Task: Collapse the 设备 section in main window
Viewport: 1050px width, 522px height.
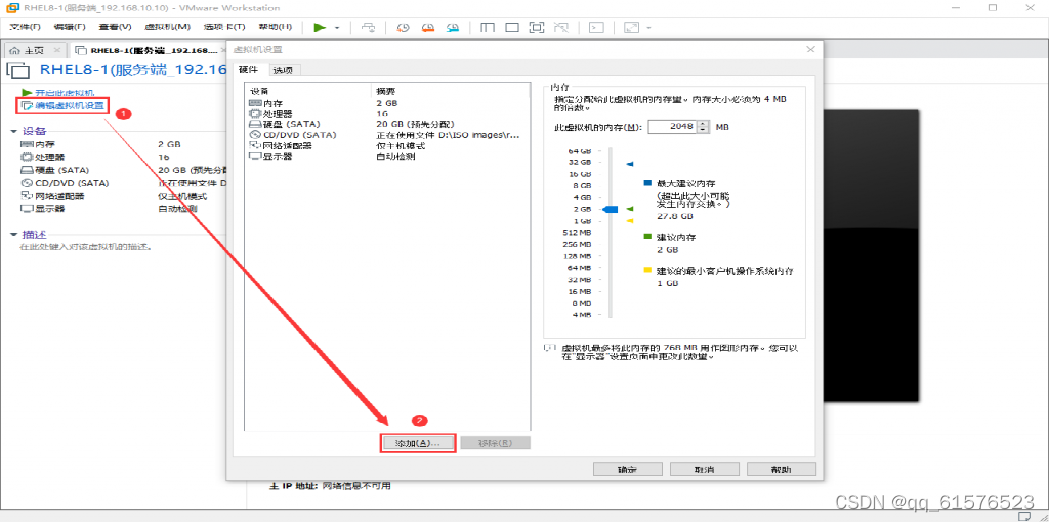Action: [x=13, y=131]
